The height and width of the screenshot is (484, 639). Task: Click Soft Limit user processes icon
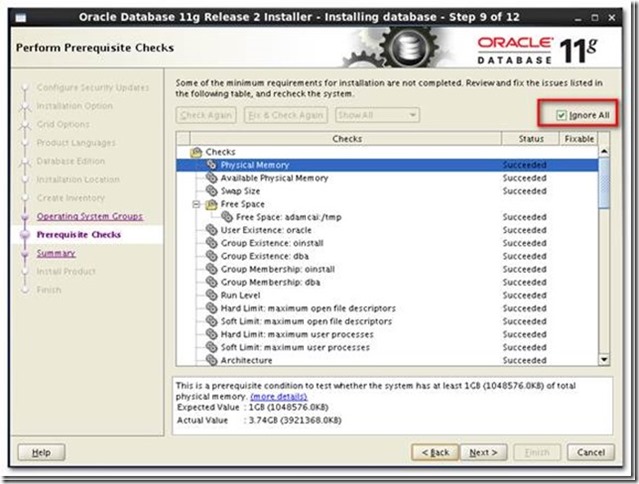(x=211, y=347)
